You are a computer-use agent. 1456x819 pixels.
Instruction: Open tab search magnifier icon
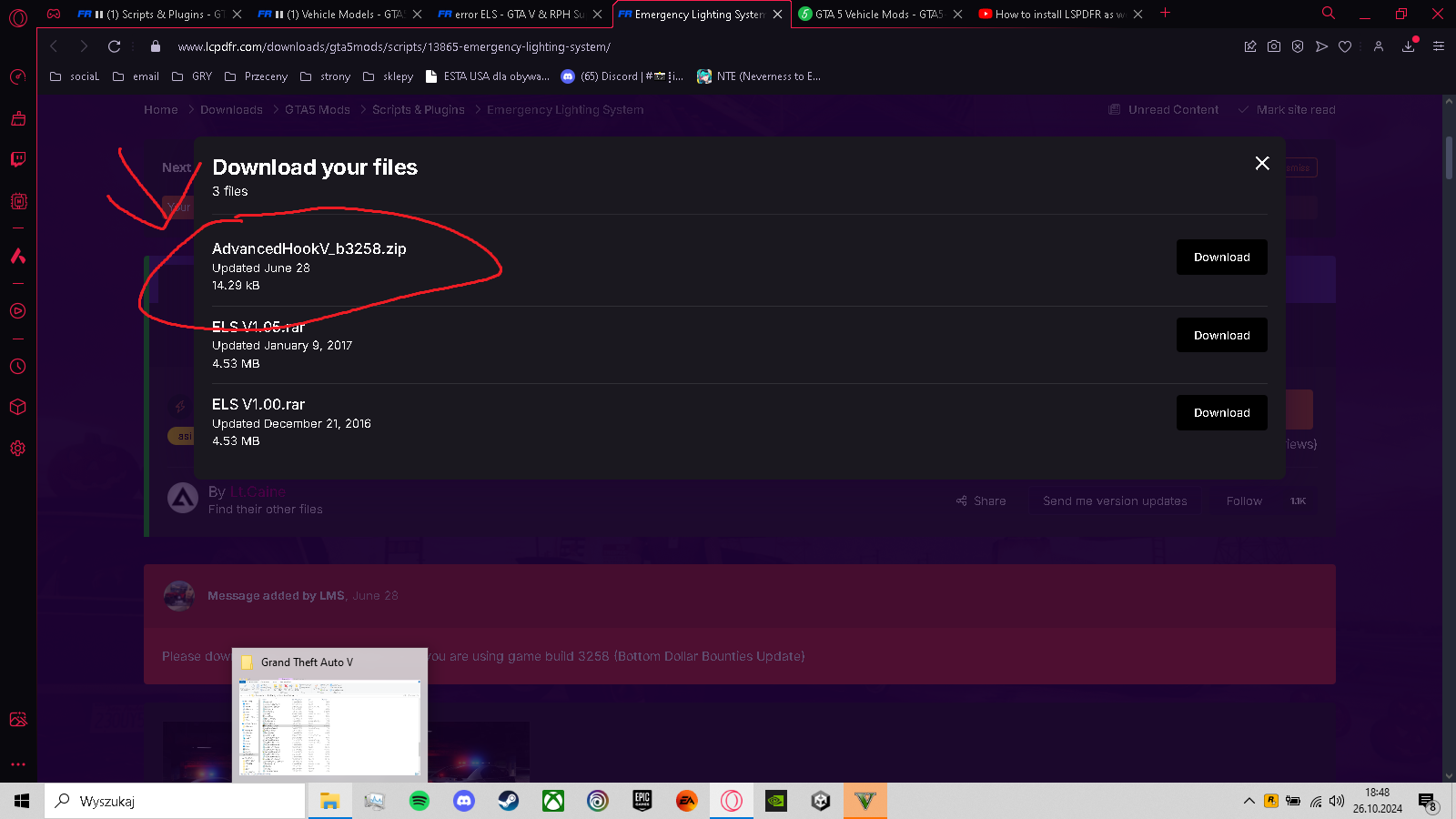pyautogui.click(x=1329, y=14)
